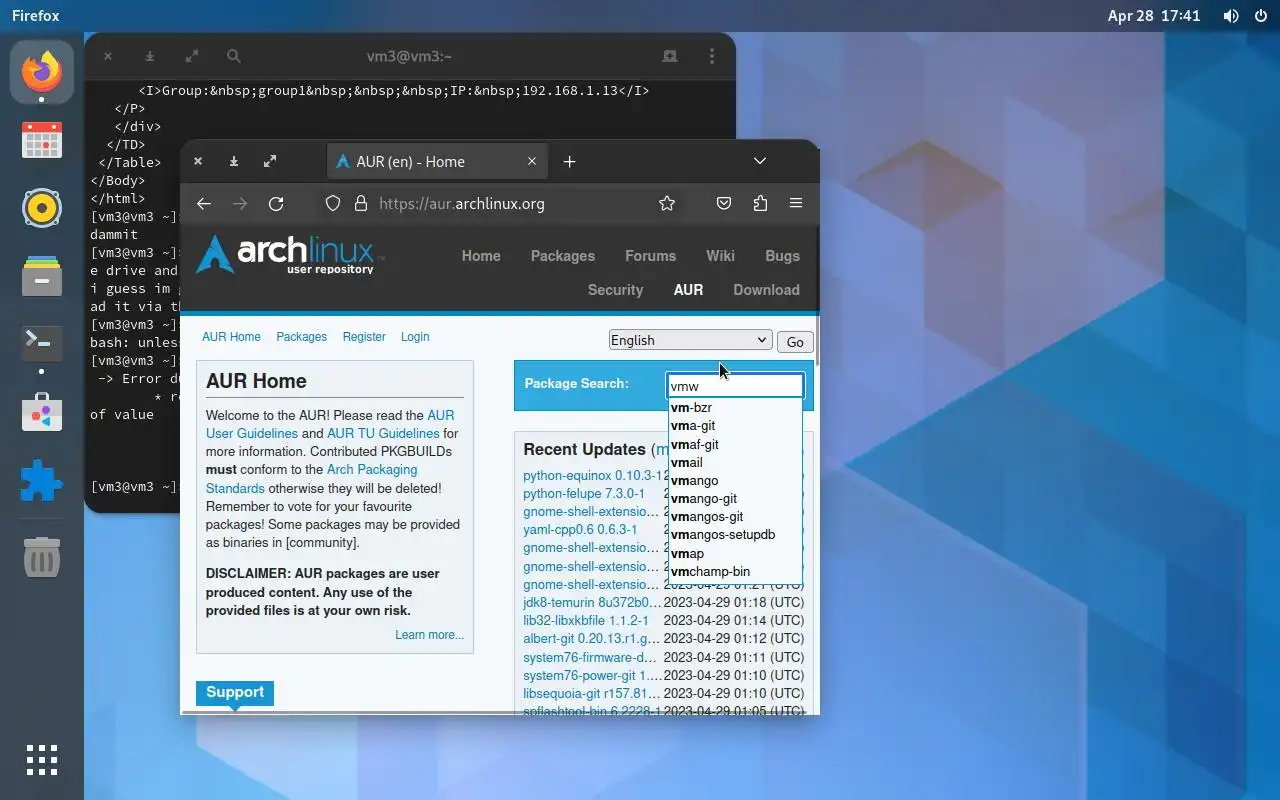This screenshot has height=800, width=1280.
Task: Open the Security navigation link
Action: click(x=615, y=290)
